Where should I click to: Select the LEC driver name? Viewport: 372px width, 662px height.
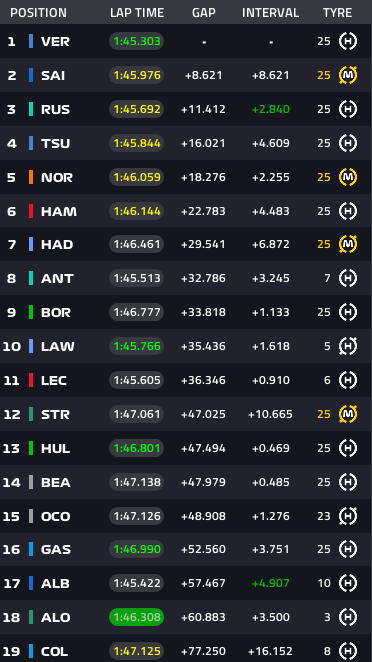(54, 380)
